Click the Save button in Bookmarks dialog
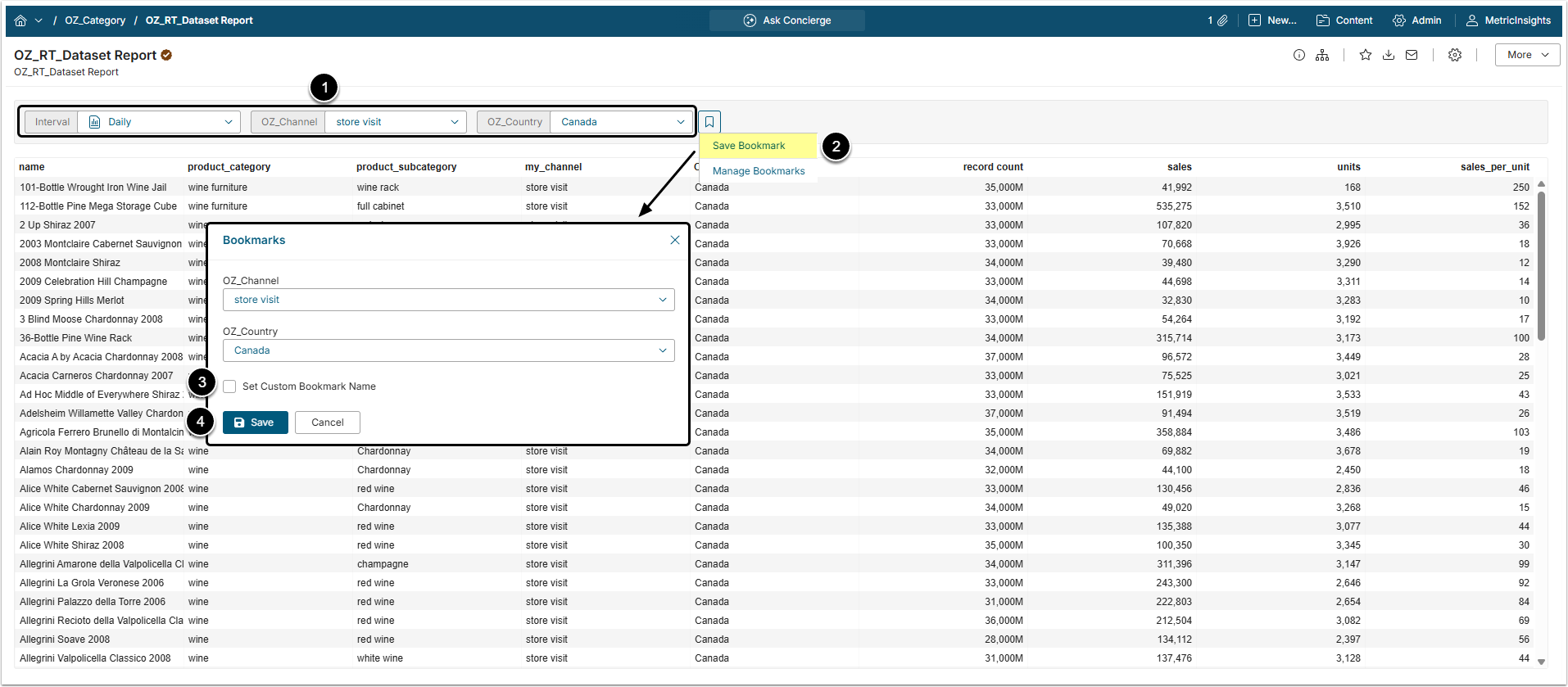The height and width of the screenshot is (687, 1568). point(255,423)
